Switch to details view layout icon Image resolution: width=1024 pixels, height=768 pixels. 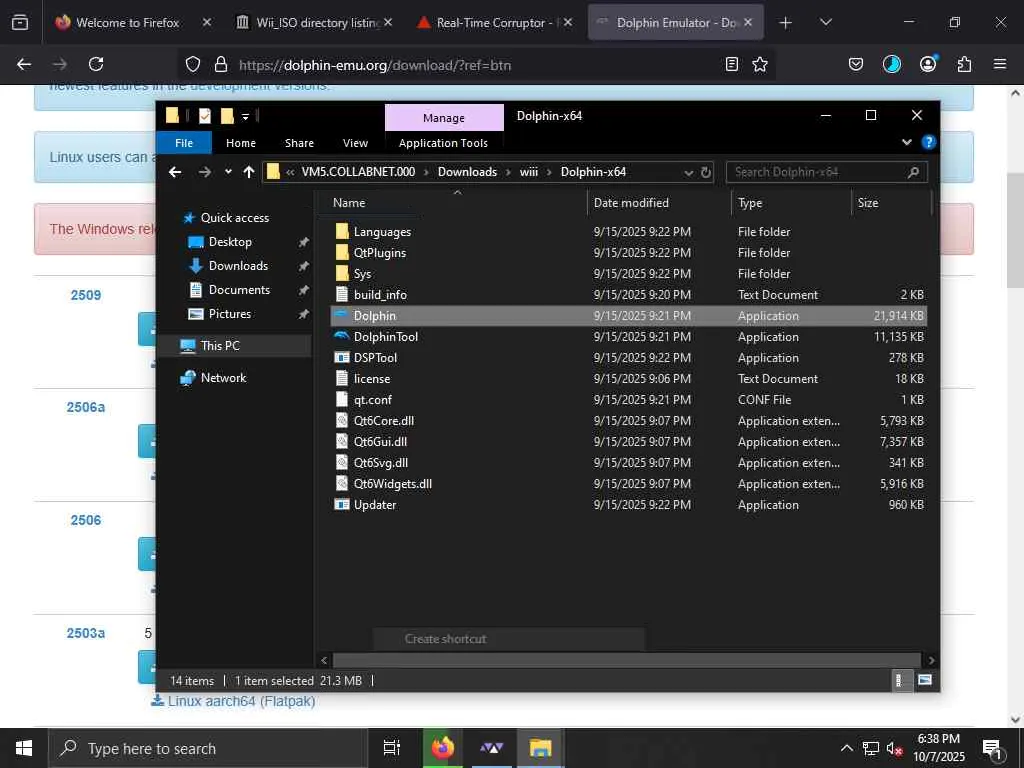(x=899, y=680)
